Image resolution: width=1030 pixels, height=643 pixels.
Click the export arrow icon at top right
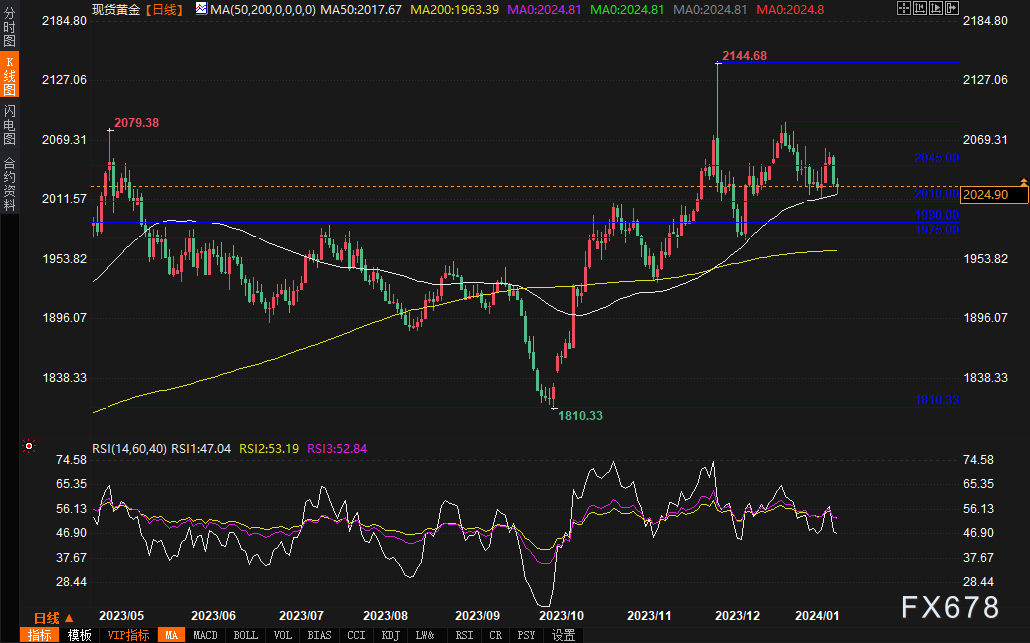click(x=952, y=8)
